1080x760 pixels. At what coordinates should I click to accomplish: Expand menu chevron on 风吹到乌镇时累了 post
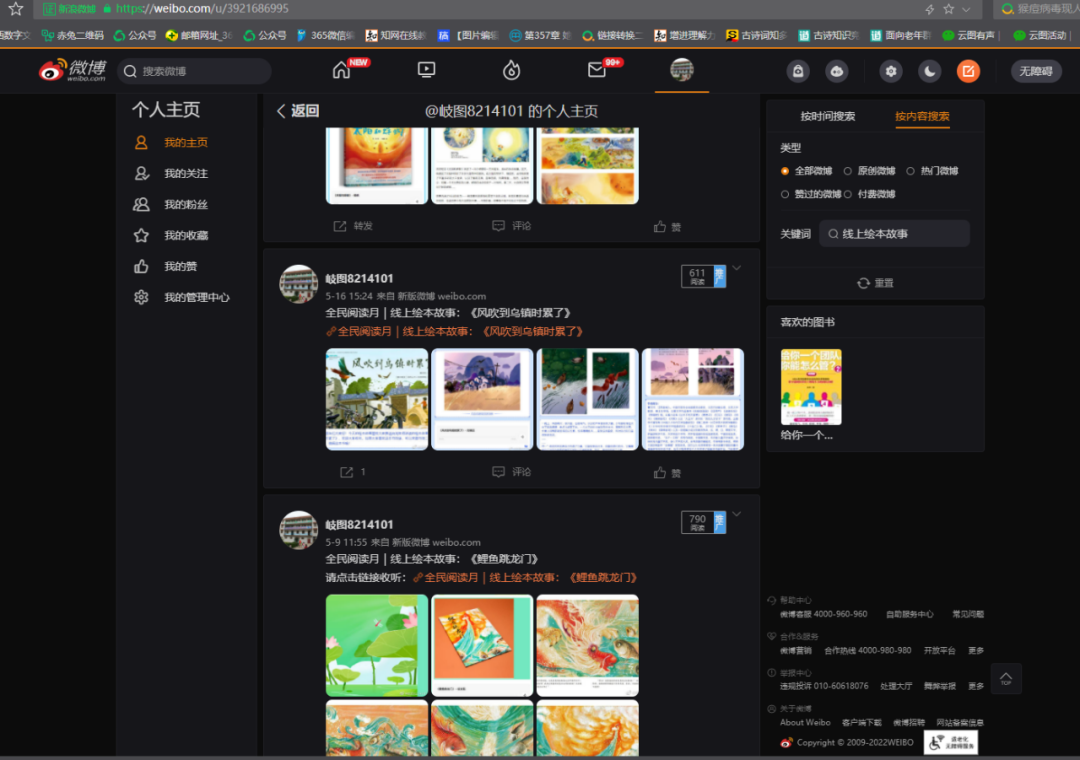coord(736,268)
